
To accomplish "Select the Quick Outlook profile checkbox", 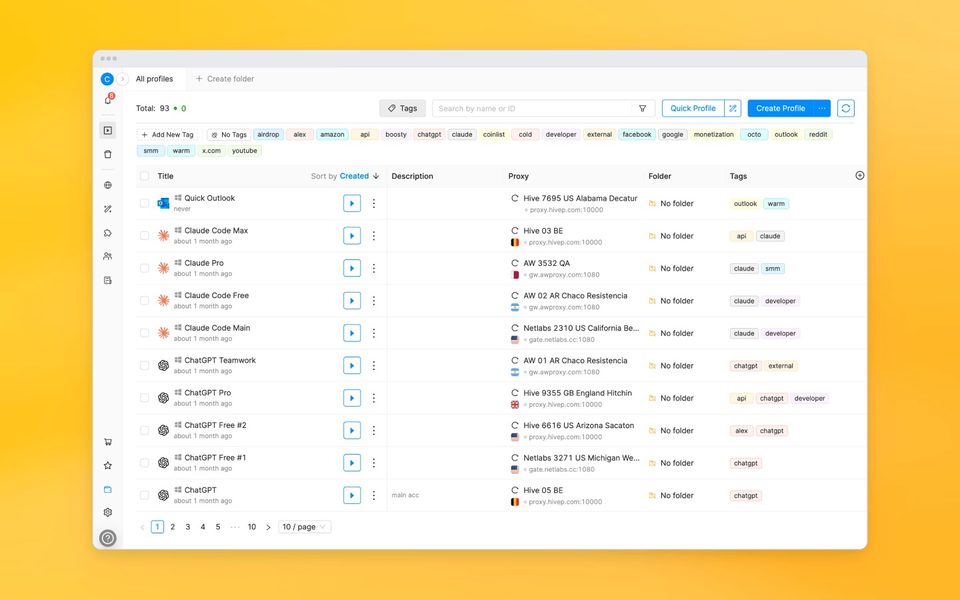I will (144, 203).
